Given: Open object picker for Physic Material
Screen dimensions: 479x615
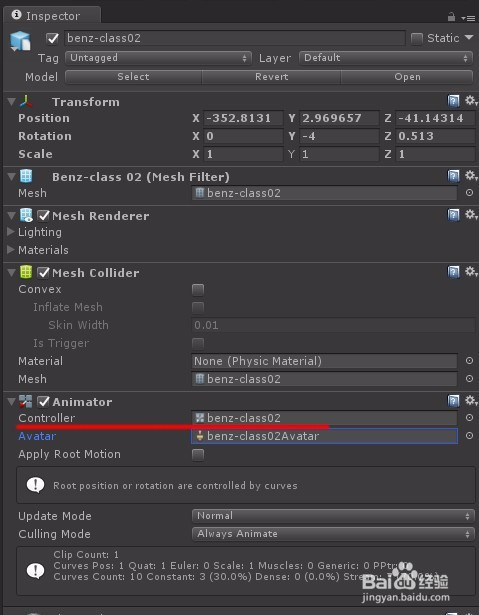Looking at the screenshot, I should 469,360.
